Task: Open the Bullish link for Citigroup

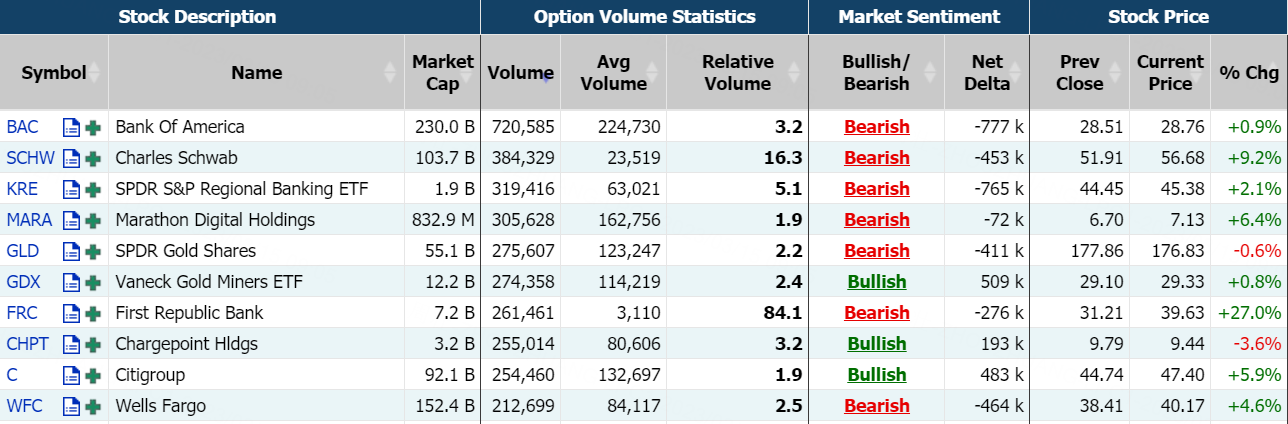Action: coord(877,375)
